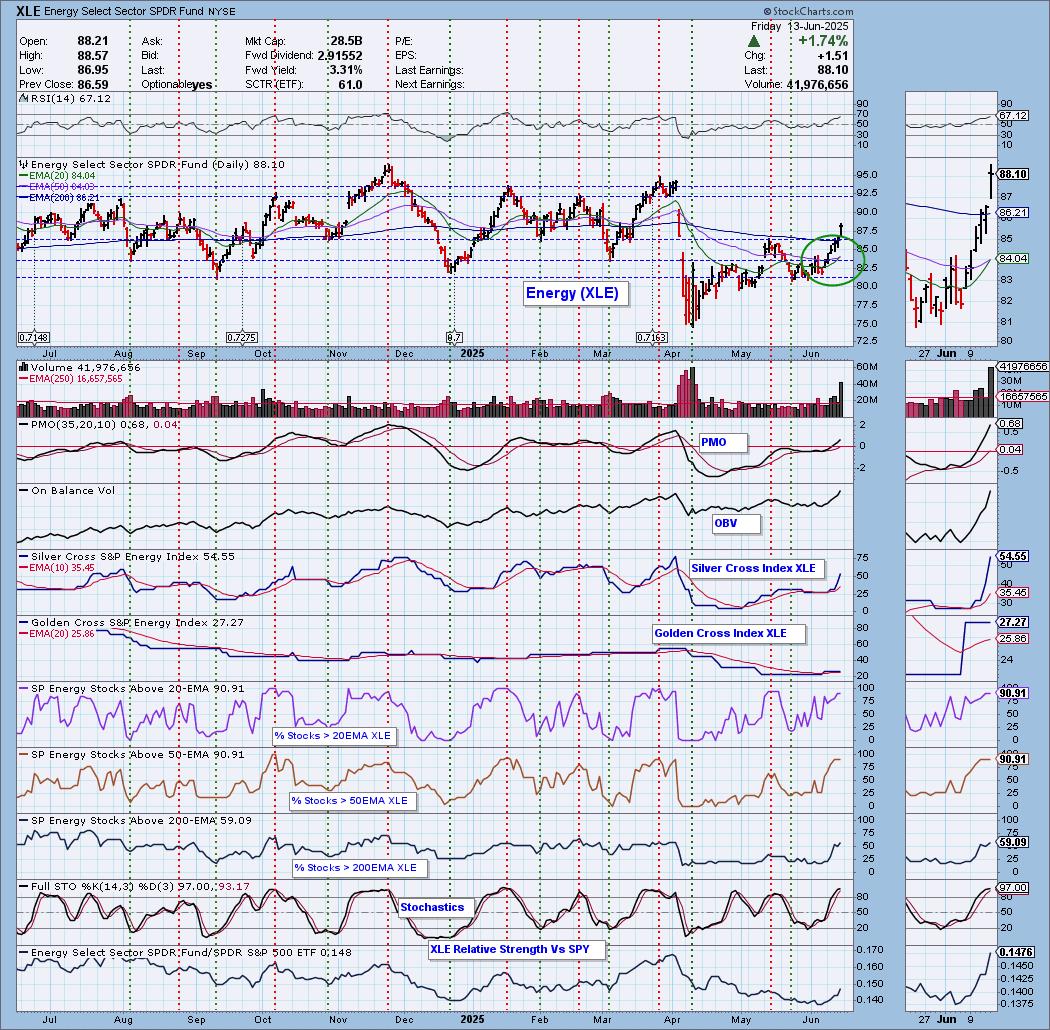Viewport: 1050px width, 1030px height.
Task: Click the 54.55 Silver Cross tag at right
Action: point(1013,557)
